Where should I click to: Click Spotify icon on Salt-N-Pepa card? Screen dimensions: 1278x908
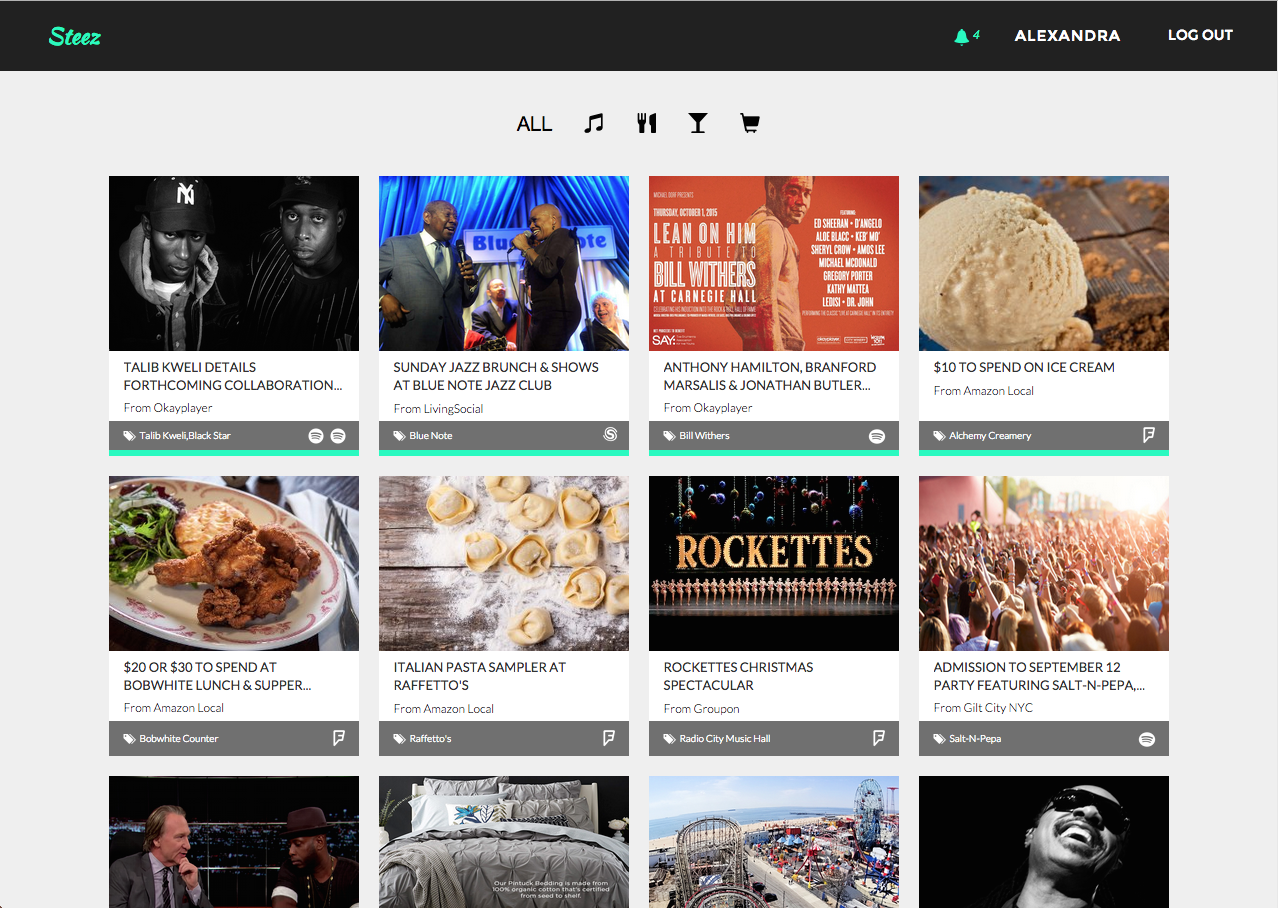(x=1147, y=739)
